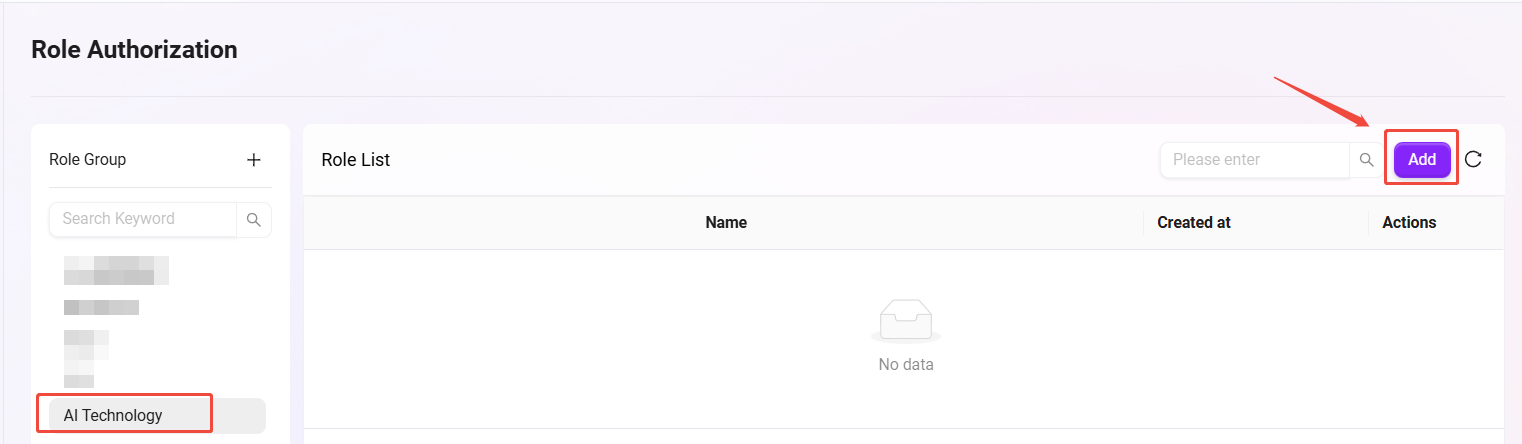1522x444 pixels.
Task: Click the Actions column header
Action: (1409, 223)
